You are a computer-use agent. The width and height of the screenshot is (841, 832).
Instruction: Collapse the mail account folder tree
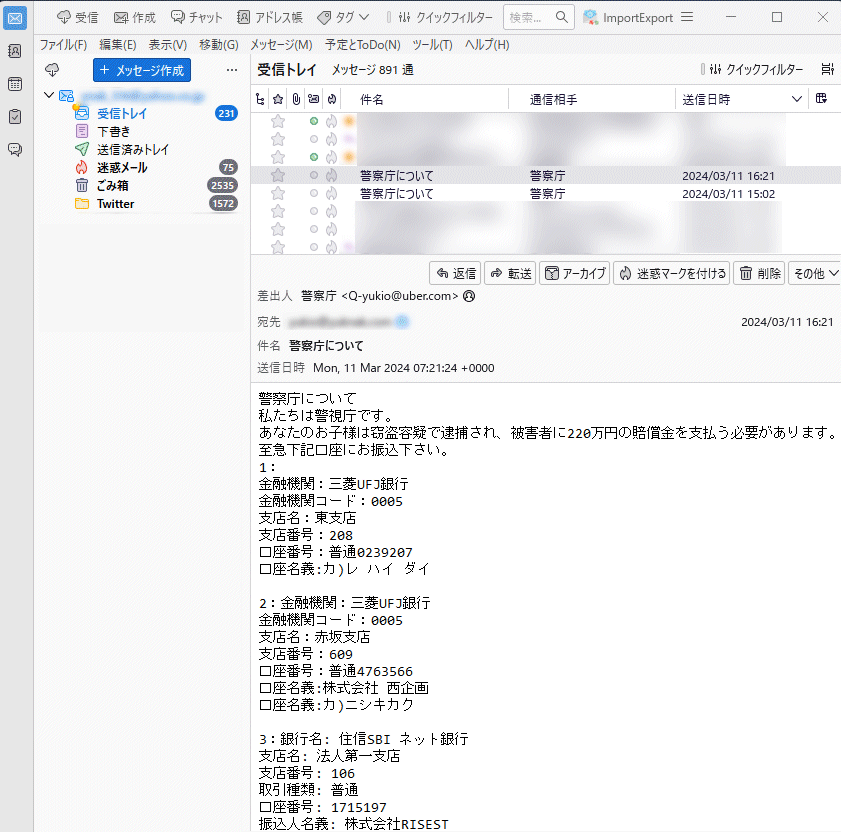click(48, 96)
